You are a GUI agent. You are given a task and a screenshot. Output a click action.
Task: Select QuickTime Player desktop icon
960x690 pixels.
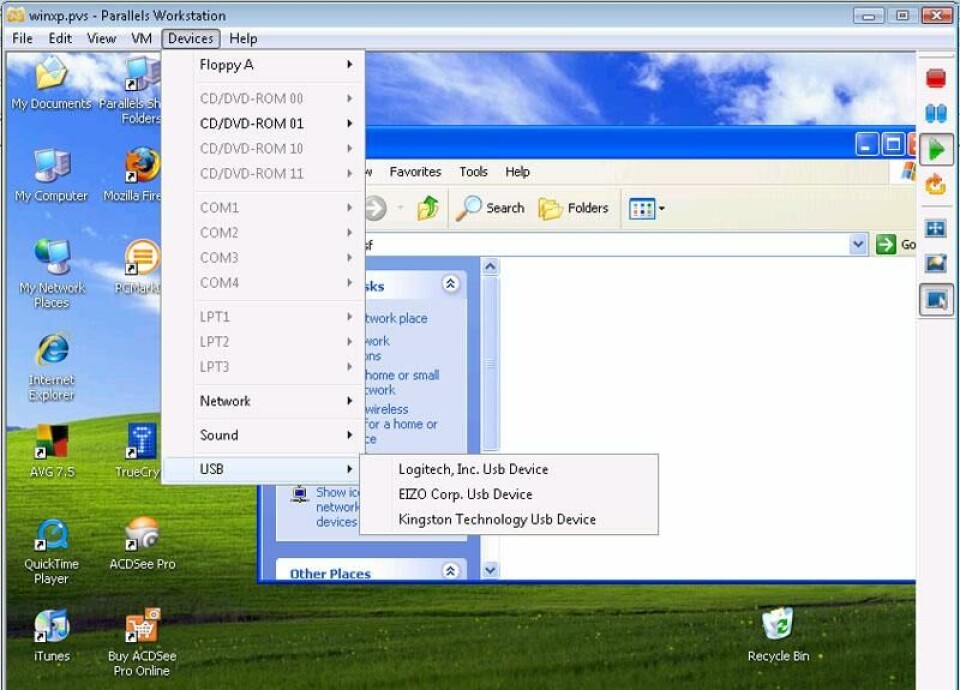[51, 552]
